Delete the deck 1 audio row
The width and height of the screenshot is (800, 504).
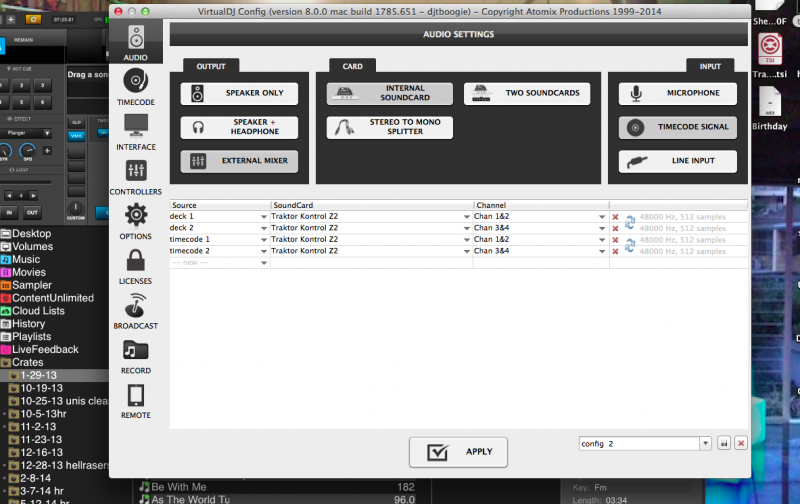[x=615, y=217]
